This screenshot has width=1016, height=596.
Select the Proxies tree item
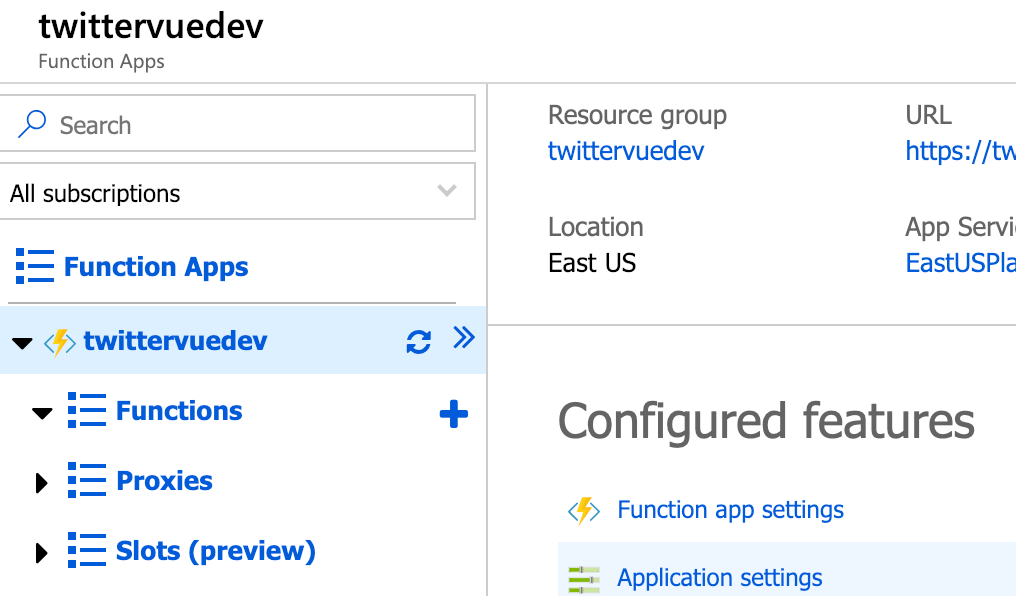coord(165,481)
